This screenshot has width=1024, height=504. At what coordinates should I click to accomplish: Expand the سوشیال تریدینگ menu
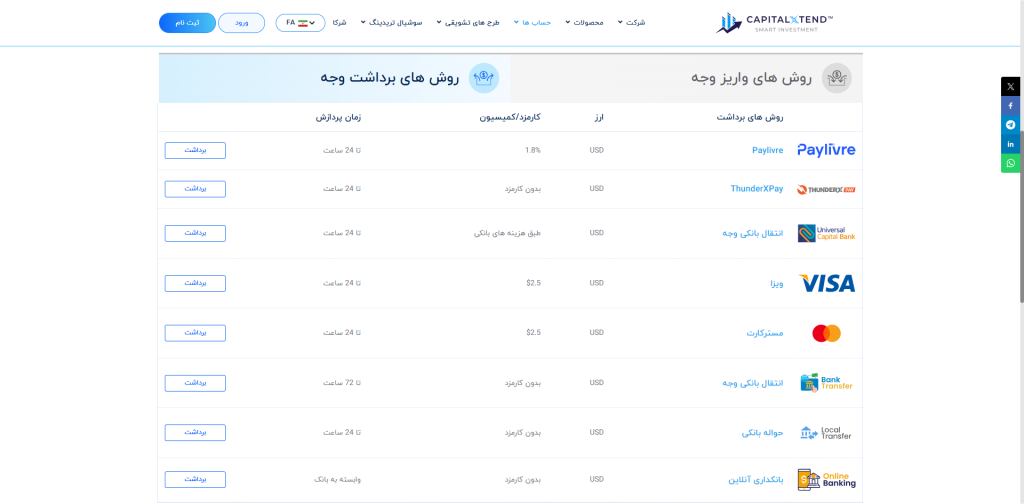[391, 23]
